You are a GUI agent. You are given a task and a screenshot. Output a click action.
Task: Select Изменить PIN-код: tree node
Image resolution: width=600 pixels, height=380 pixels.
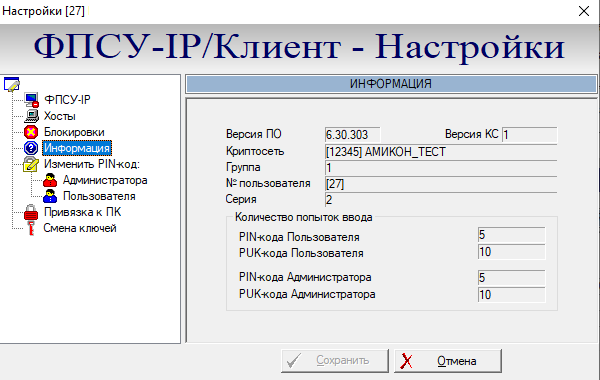pyautogui.click(x=92, y=164)
